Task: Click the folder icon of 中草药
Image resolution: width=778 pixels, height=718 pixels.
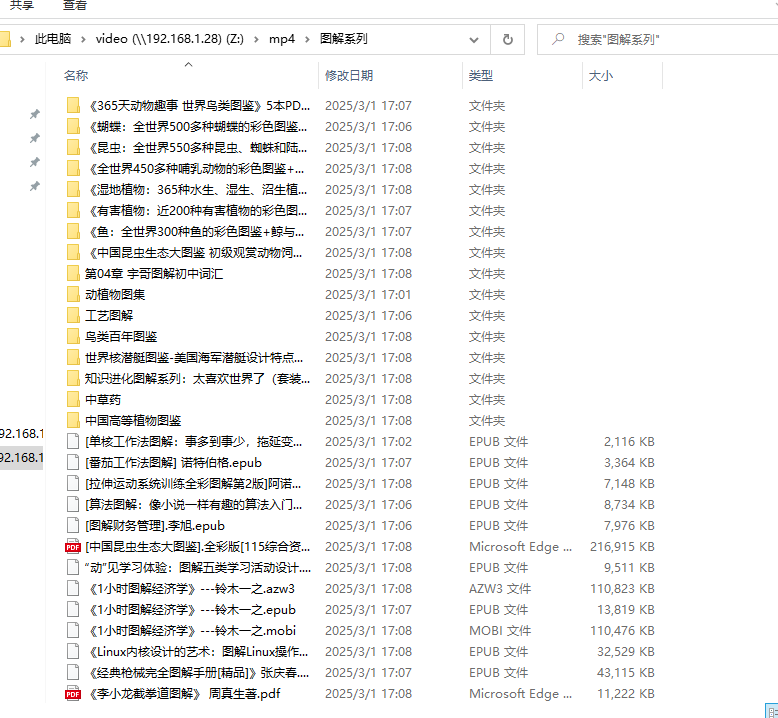Action: click(x=72, y=399)
